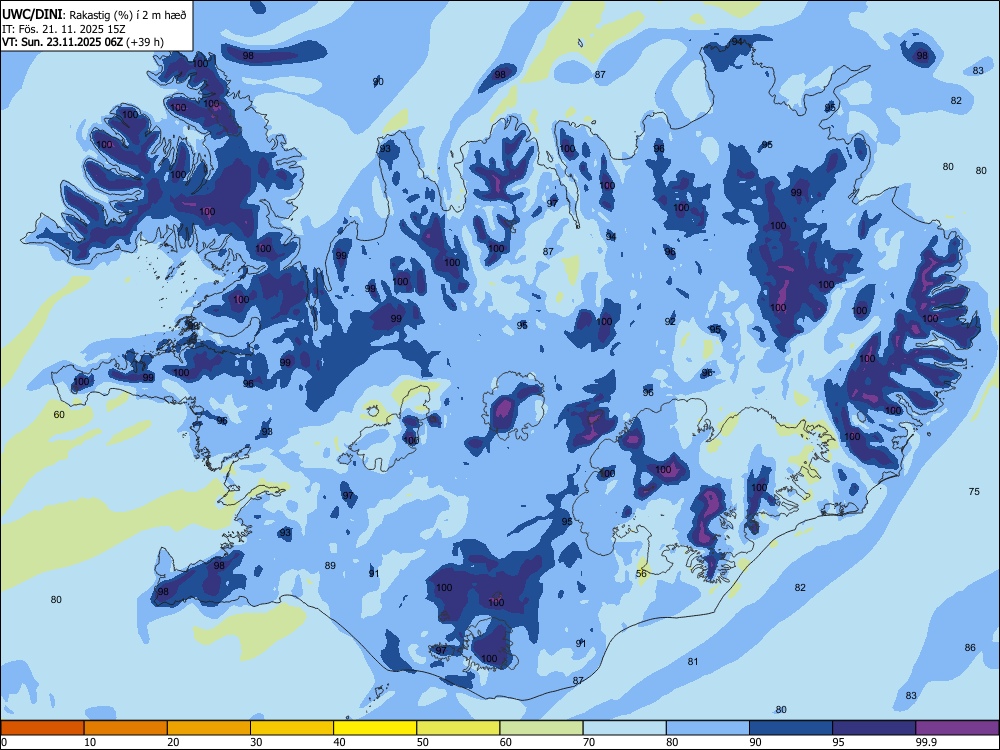Screen dimensions: 1000x750
Task: Click the "70" tick label on the color scale
Action: [589, 742]
